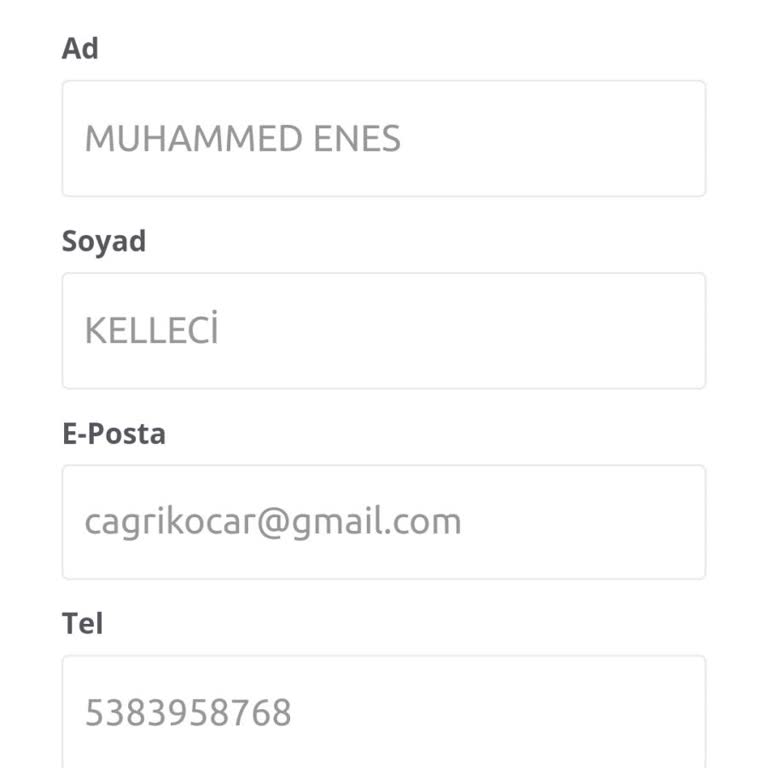Activate the Tel number field
768x768 pixels.
point(384,712)
